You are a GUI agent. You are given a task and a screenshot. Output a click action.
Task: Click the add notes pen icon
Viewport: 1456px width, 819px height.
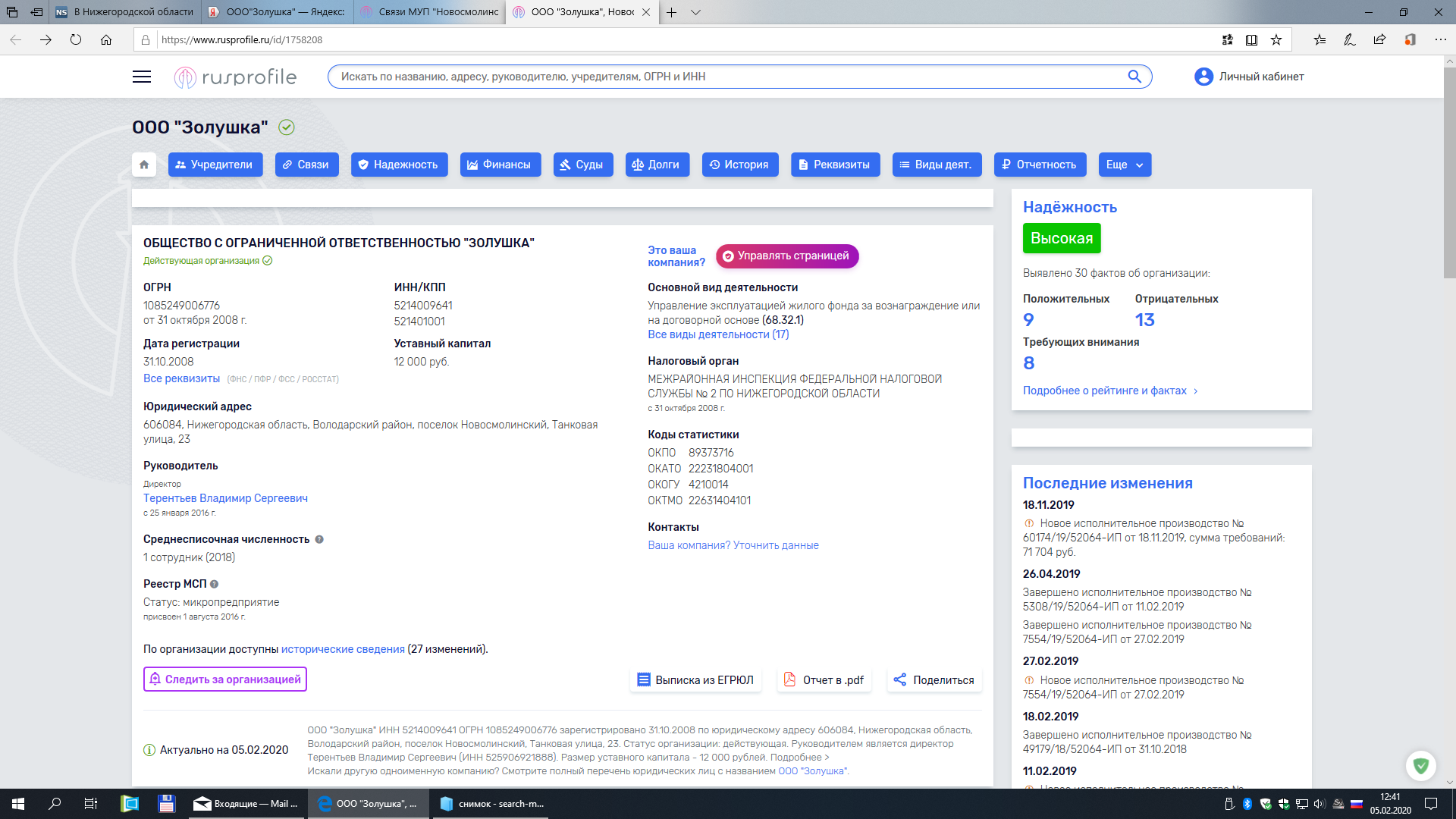1349,39
